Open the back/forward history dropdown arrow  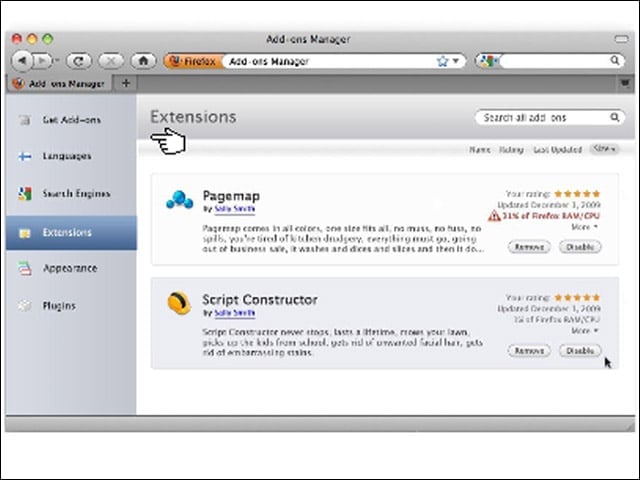click(x=57, y=61)
